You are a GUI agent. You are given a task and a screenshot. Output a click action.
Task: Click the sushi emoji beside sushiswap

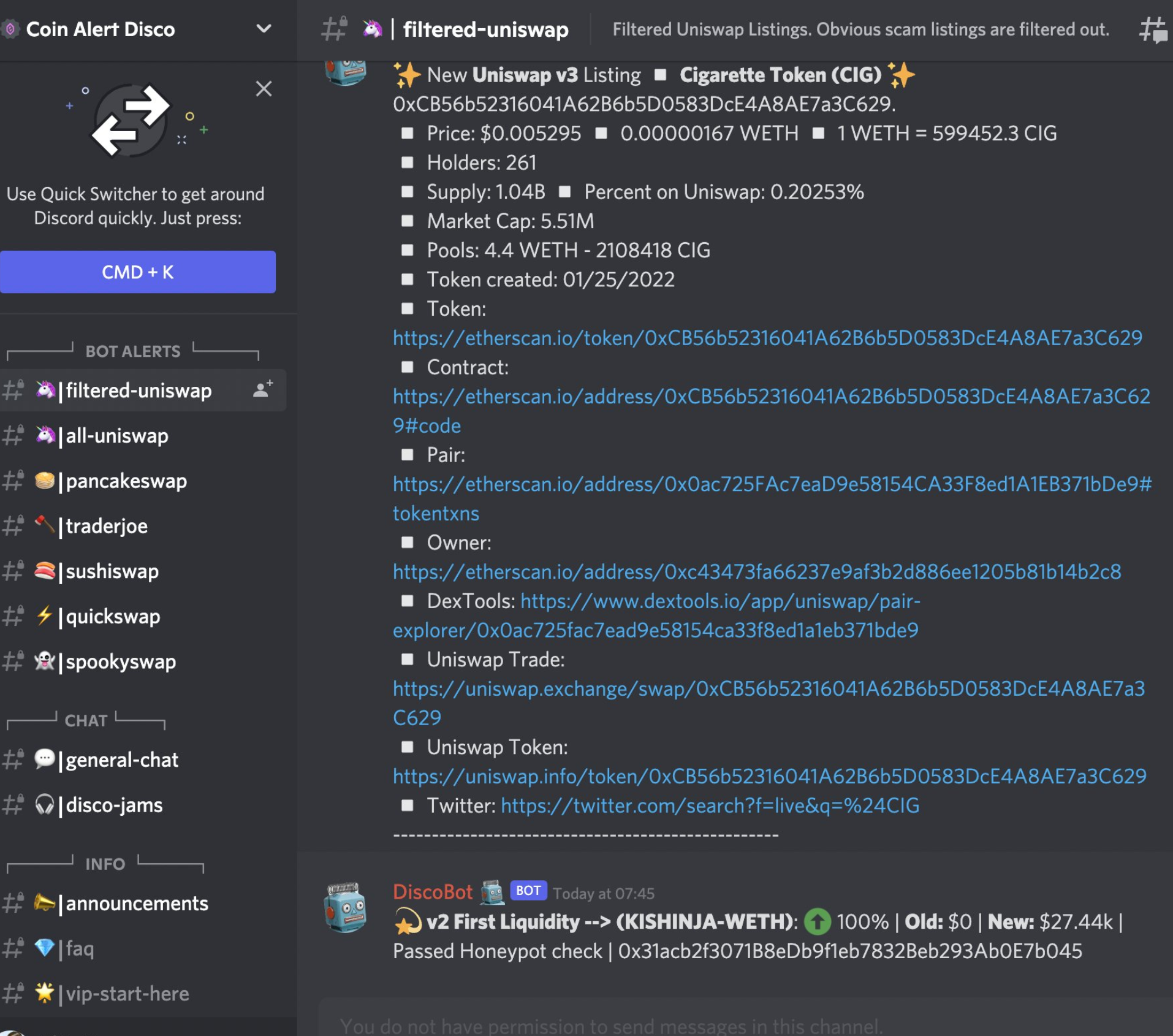pos(45,571)
